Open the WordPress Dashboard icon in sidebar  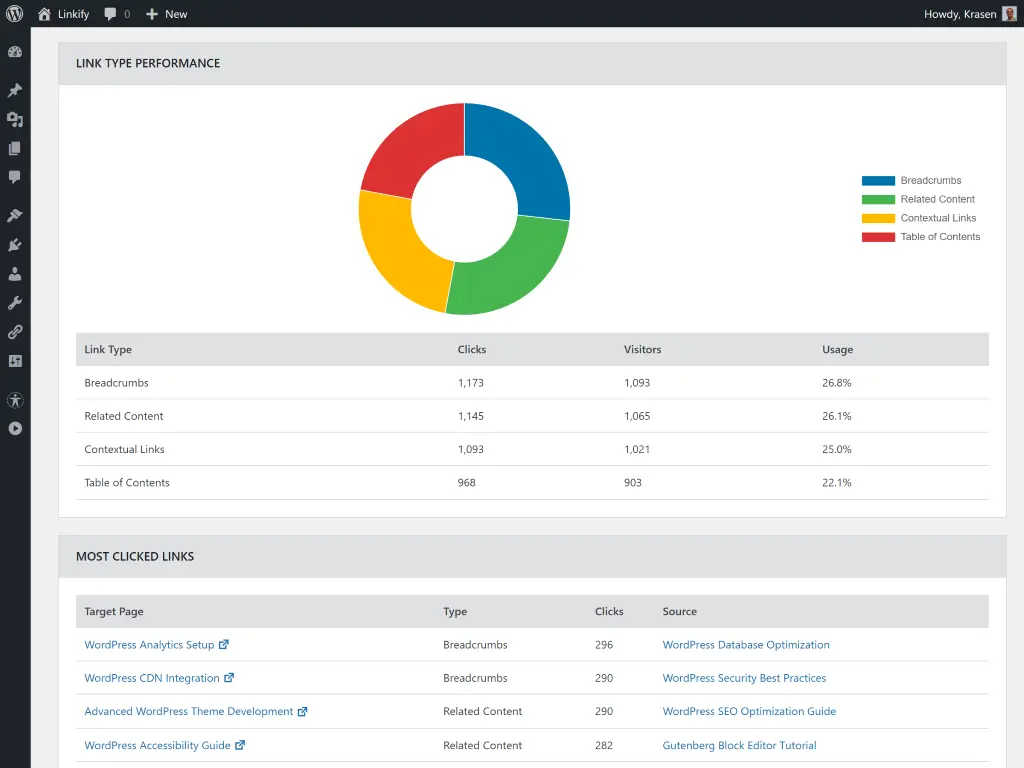click(x=15, y=51)
